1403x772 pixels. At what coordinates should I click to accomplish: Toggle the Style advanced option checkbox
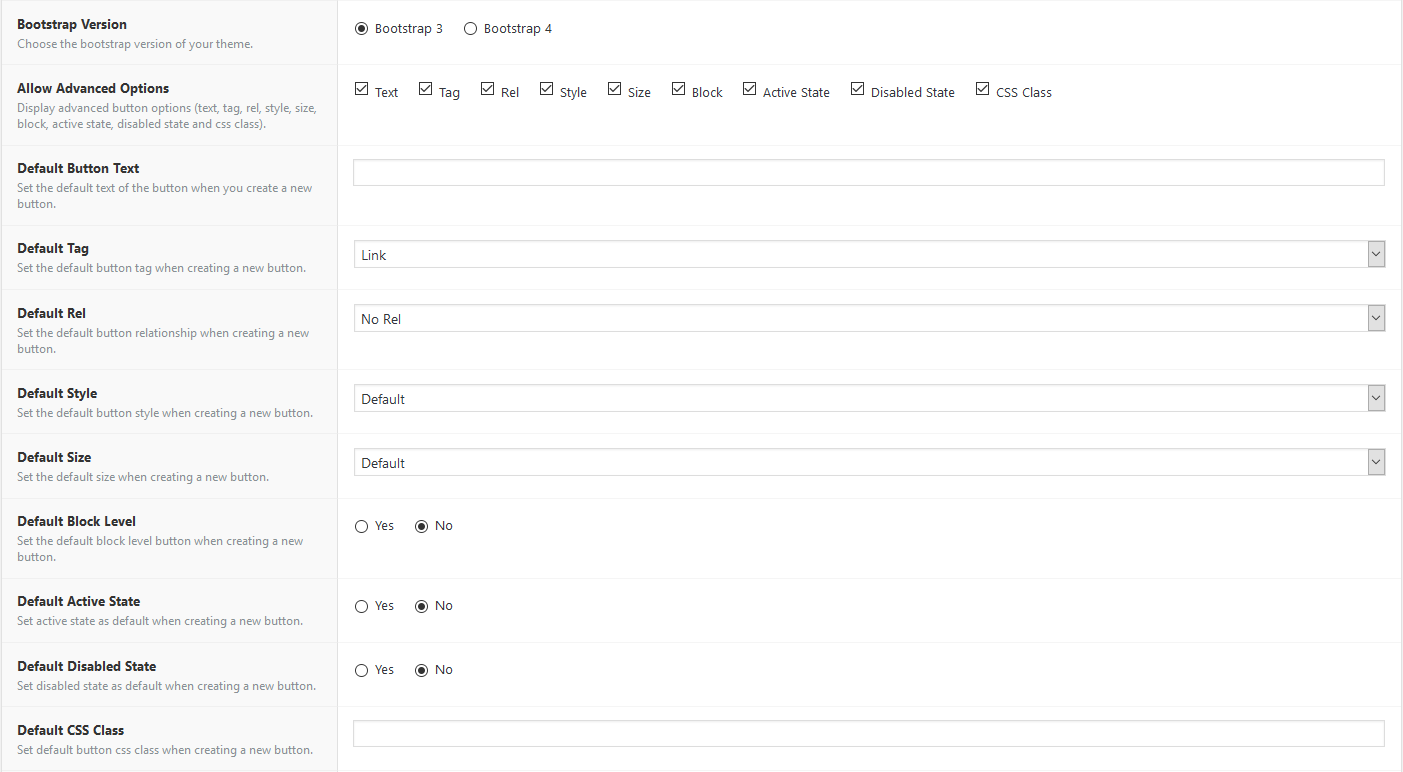546,89
